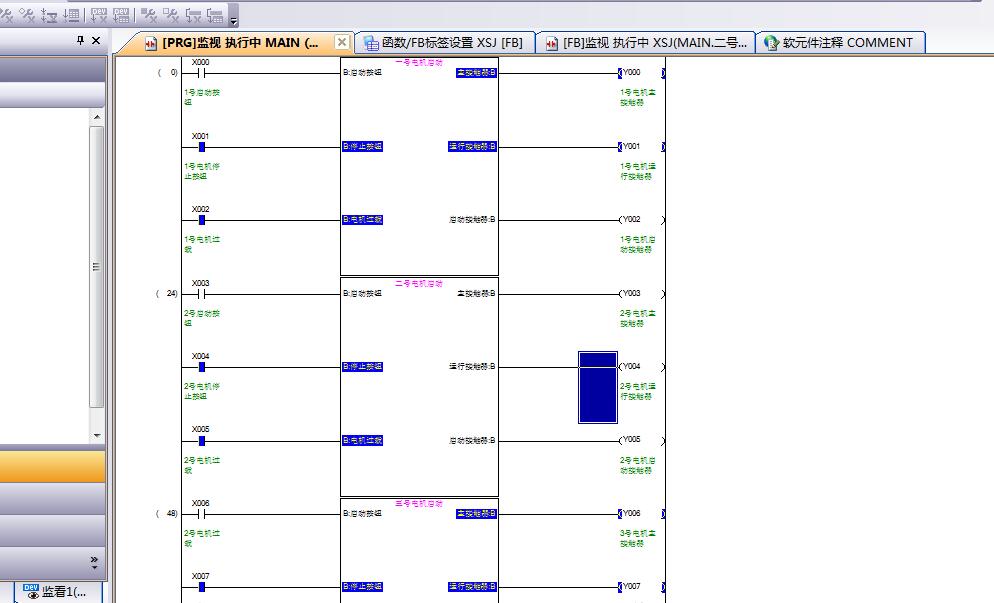The image size is (994, 603).
Task: Close the [PRG] MAIN monitor tab
Action: pos(342,42)
